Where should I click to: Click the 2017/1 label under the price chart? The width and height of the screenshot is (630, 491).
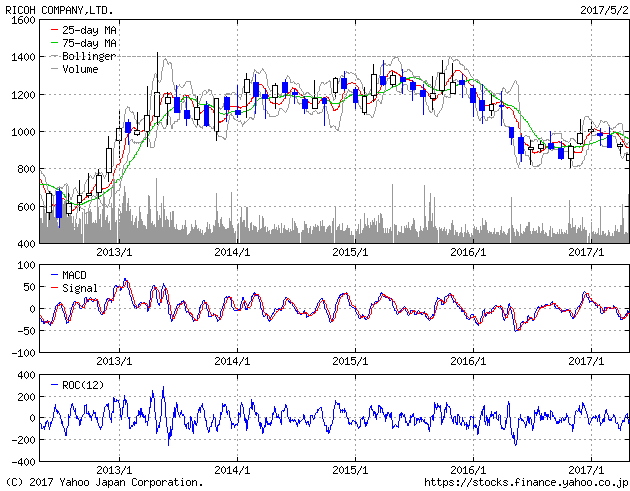586,253
